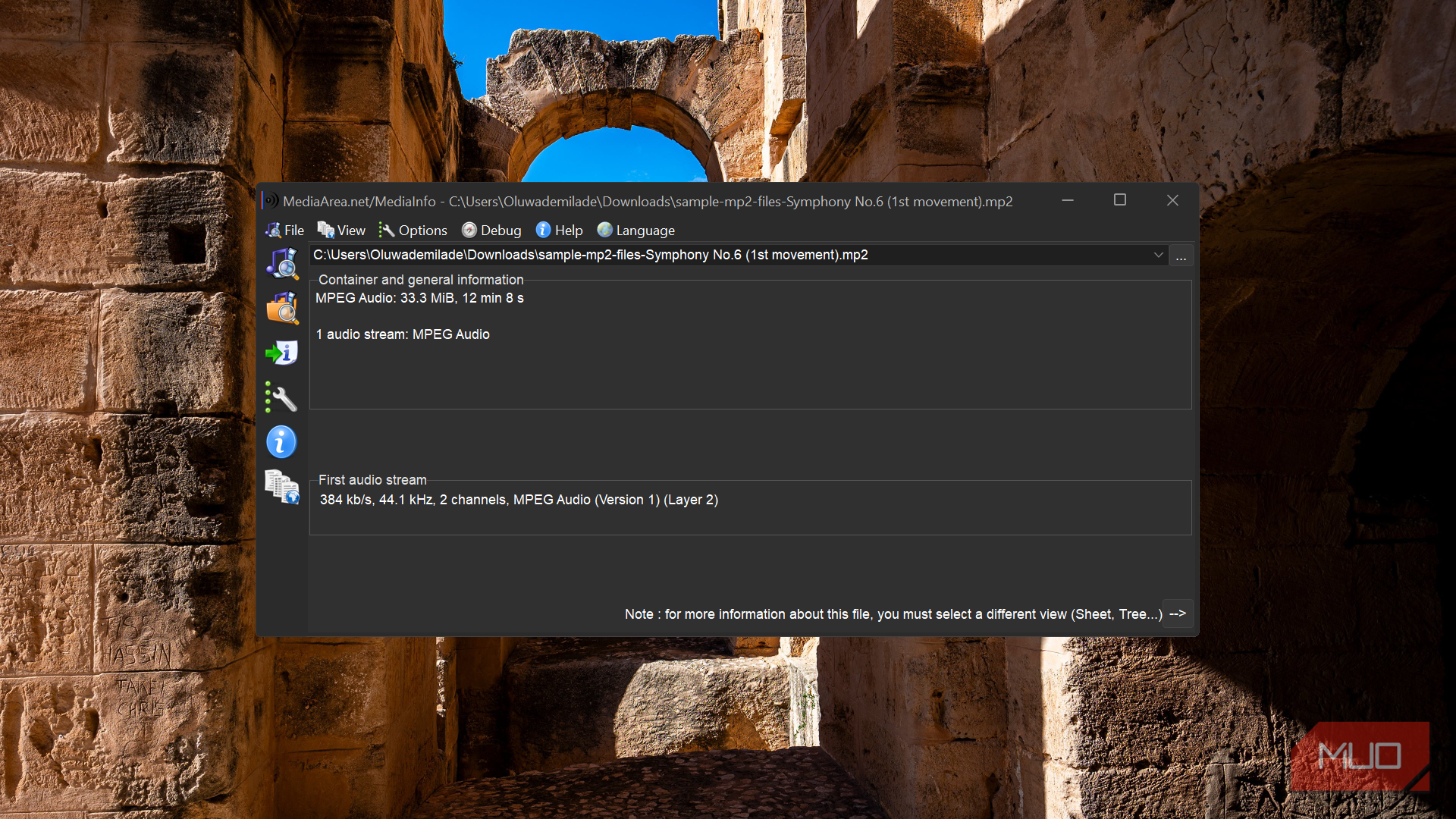Click the '1 audio stream: MPEG Audio' line
Screen dimensions: 1456x819
[403, 334]
